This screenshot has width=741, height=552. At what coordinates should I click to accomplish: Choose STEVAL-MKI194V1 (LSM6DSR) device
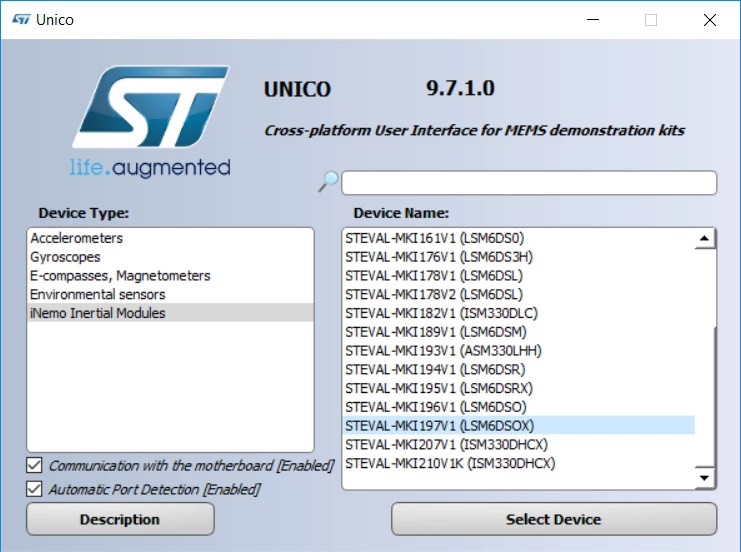[519, 369]
